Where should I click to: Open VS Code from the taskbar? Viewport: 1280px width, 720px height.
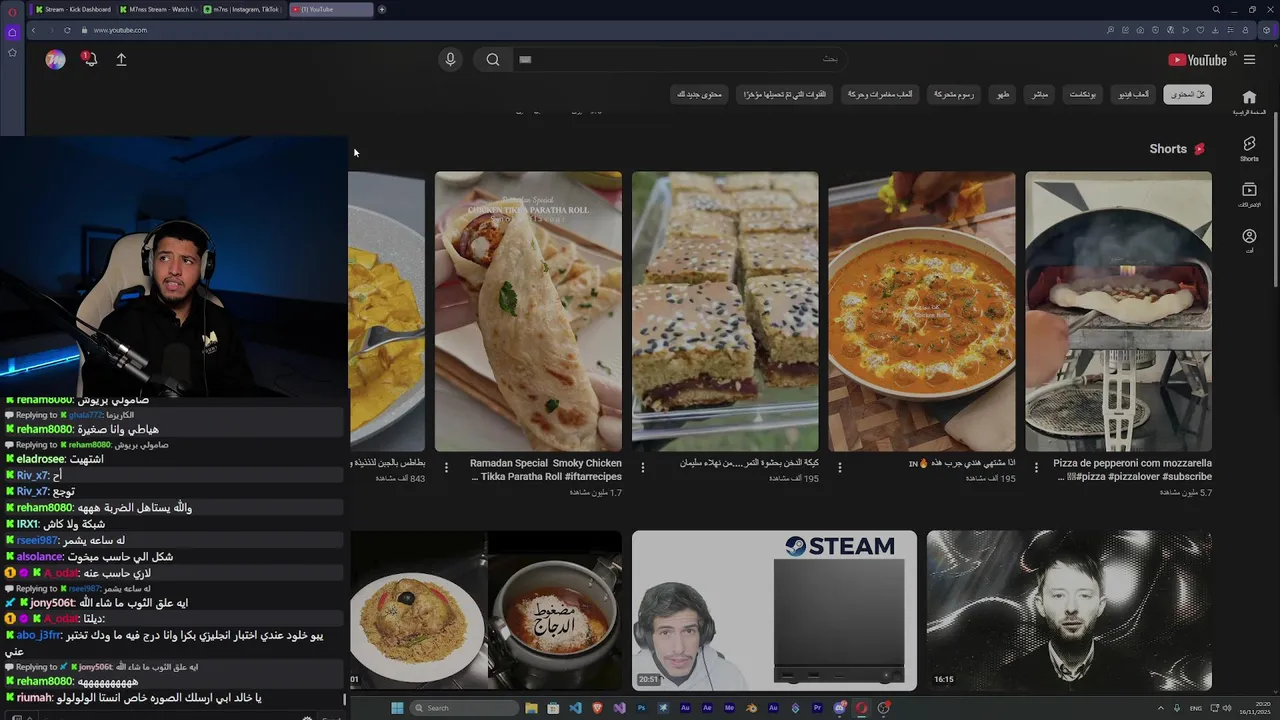click(575, 708)
